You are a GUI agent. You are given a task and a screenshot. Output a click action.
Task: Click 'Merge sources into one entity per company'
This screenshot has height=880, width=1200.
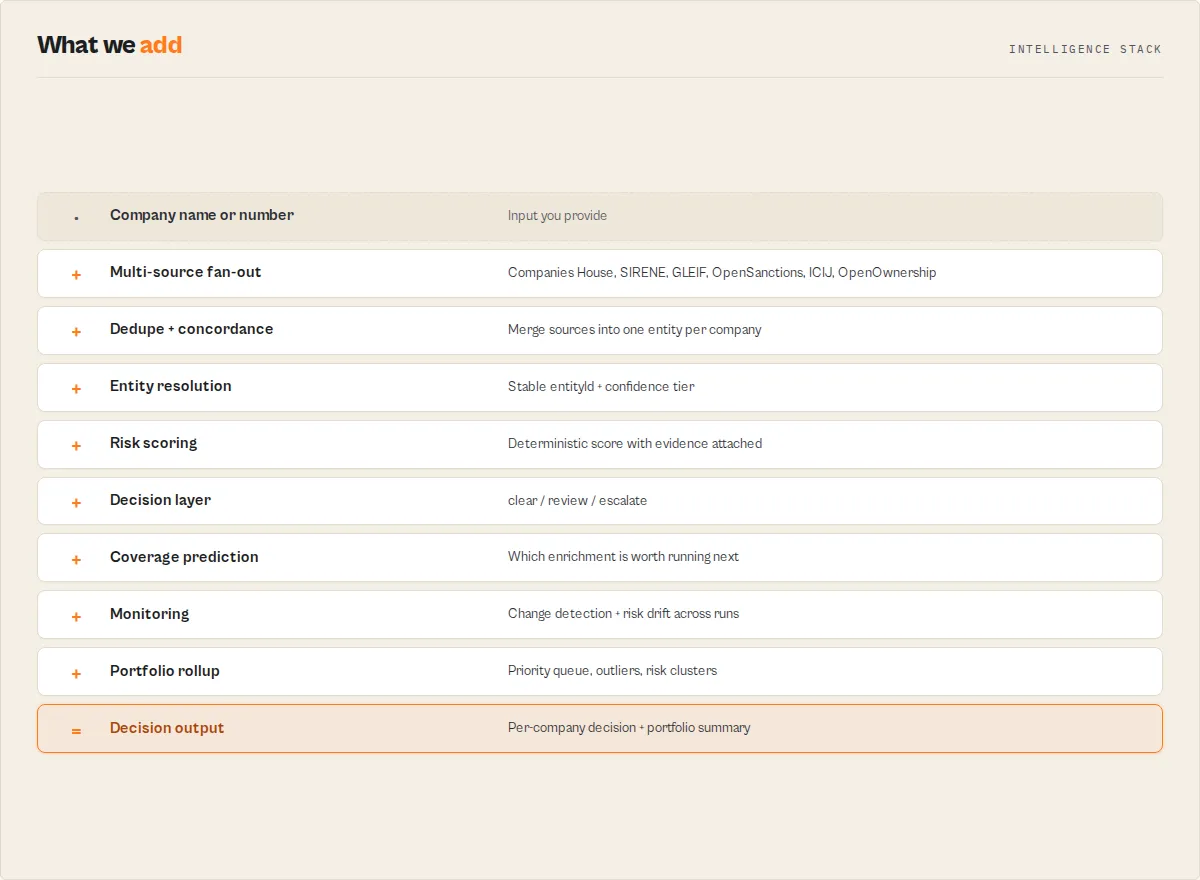tap(635, 330)
